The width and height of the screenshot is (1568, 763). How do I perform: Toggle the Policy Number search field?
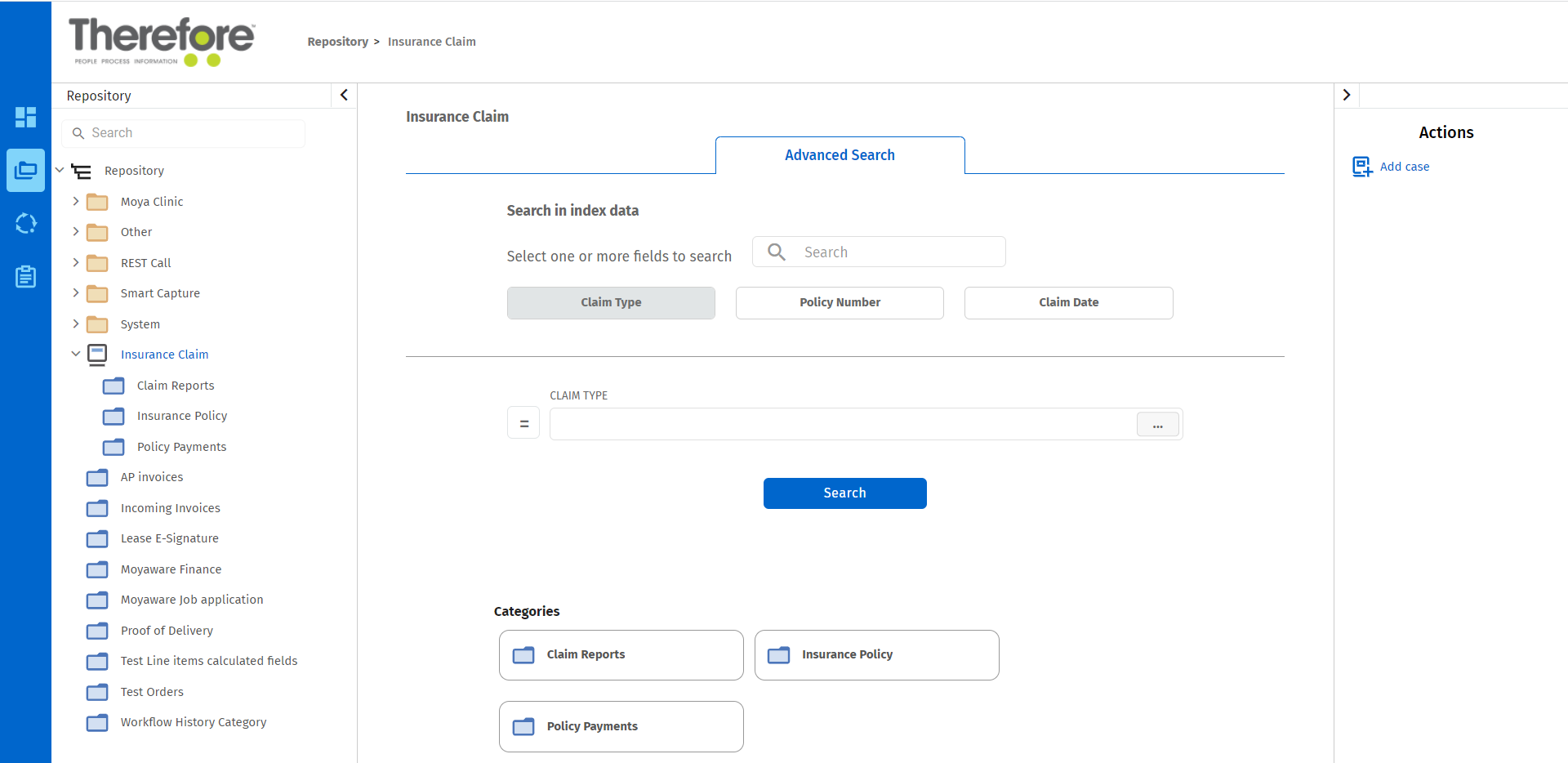tap(840, 302)
